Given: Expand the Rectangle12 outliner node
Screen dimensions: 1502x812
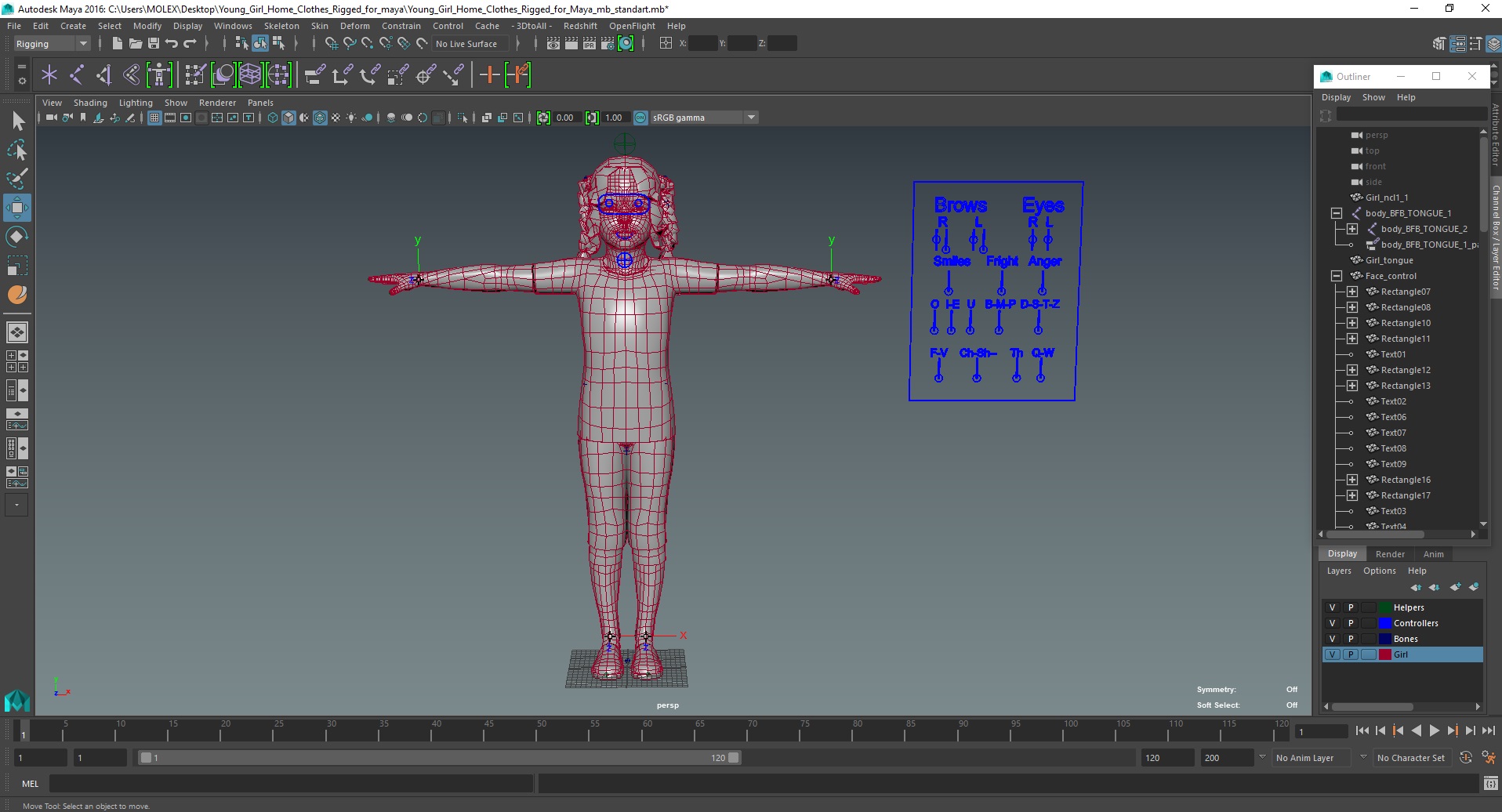Looking at the screenshot, I should [x=1352, y=370].
